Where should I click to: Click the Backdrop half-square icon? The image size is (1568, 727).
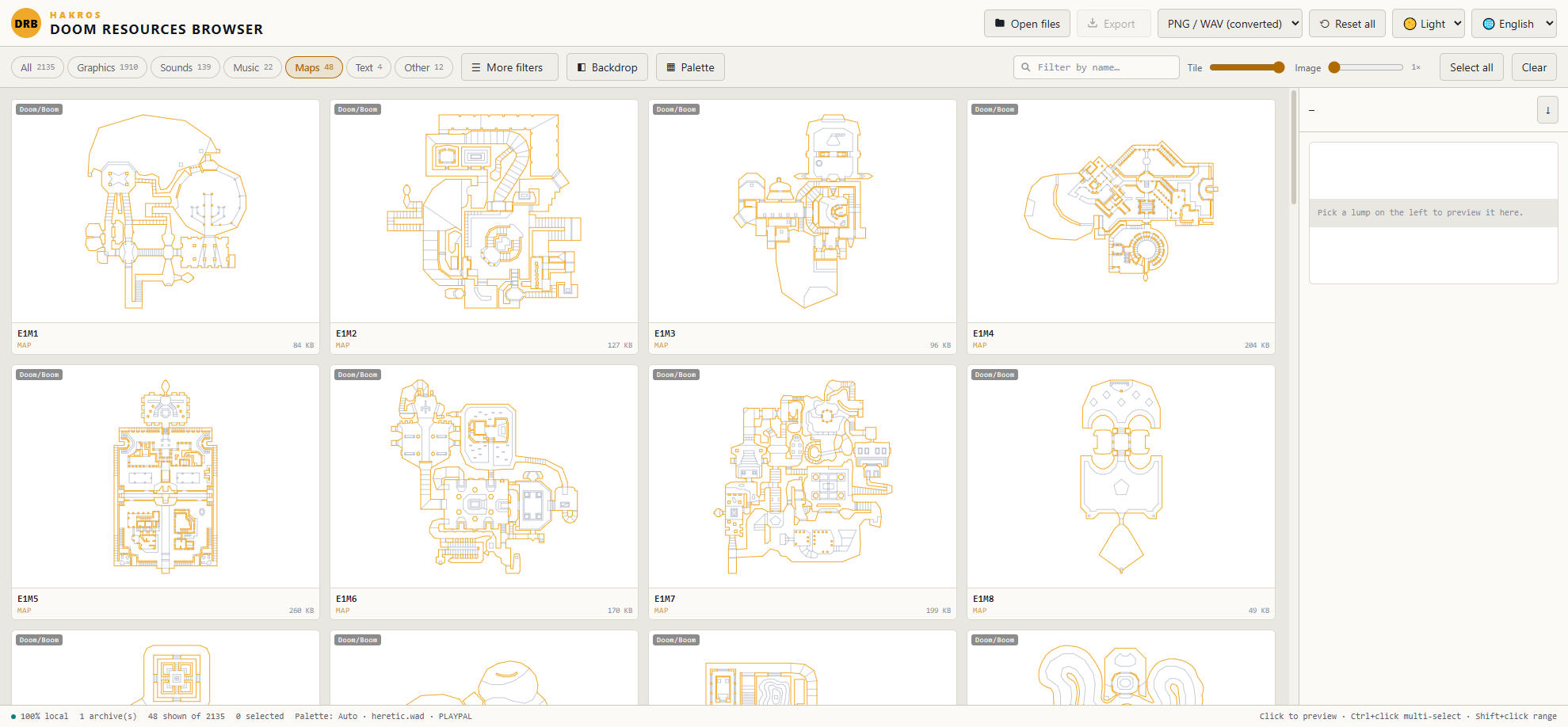tap(582, 67)
